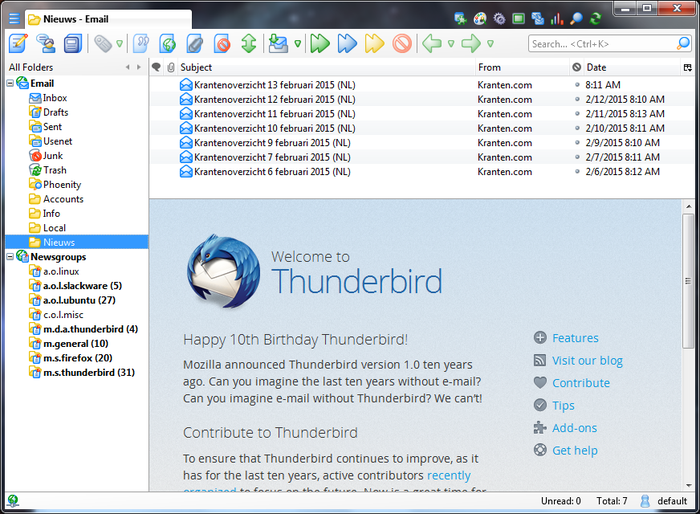Sort messages by Date column
This screenshot has height=514, width=700.
point(632,67)
